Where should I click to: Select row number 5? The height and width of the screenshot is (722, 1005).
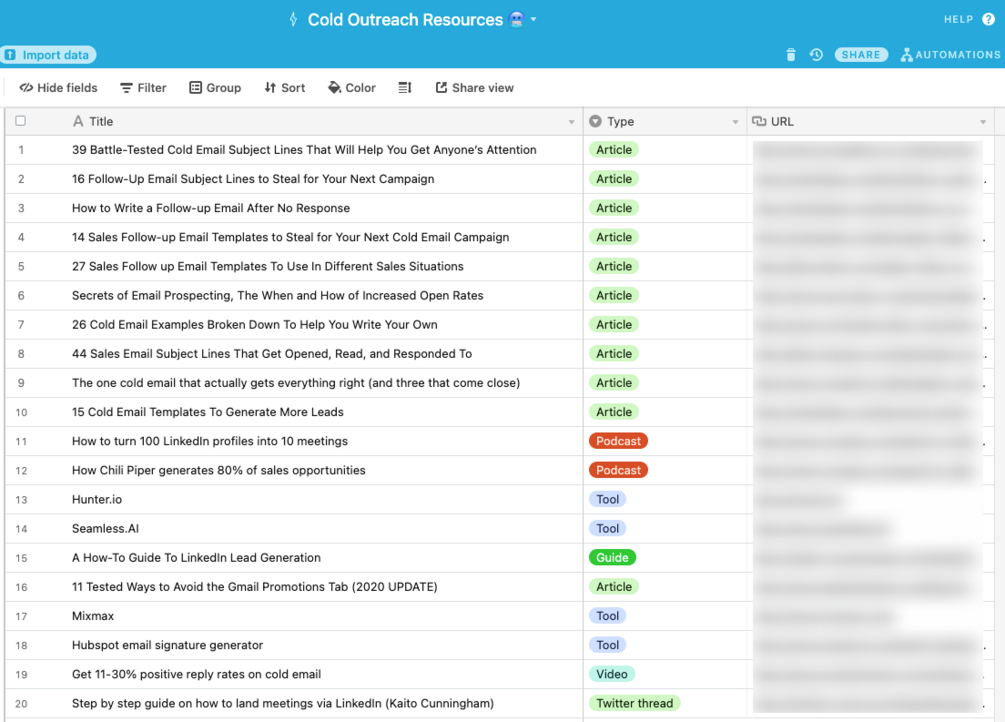click(21, 267)
